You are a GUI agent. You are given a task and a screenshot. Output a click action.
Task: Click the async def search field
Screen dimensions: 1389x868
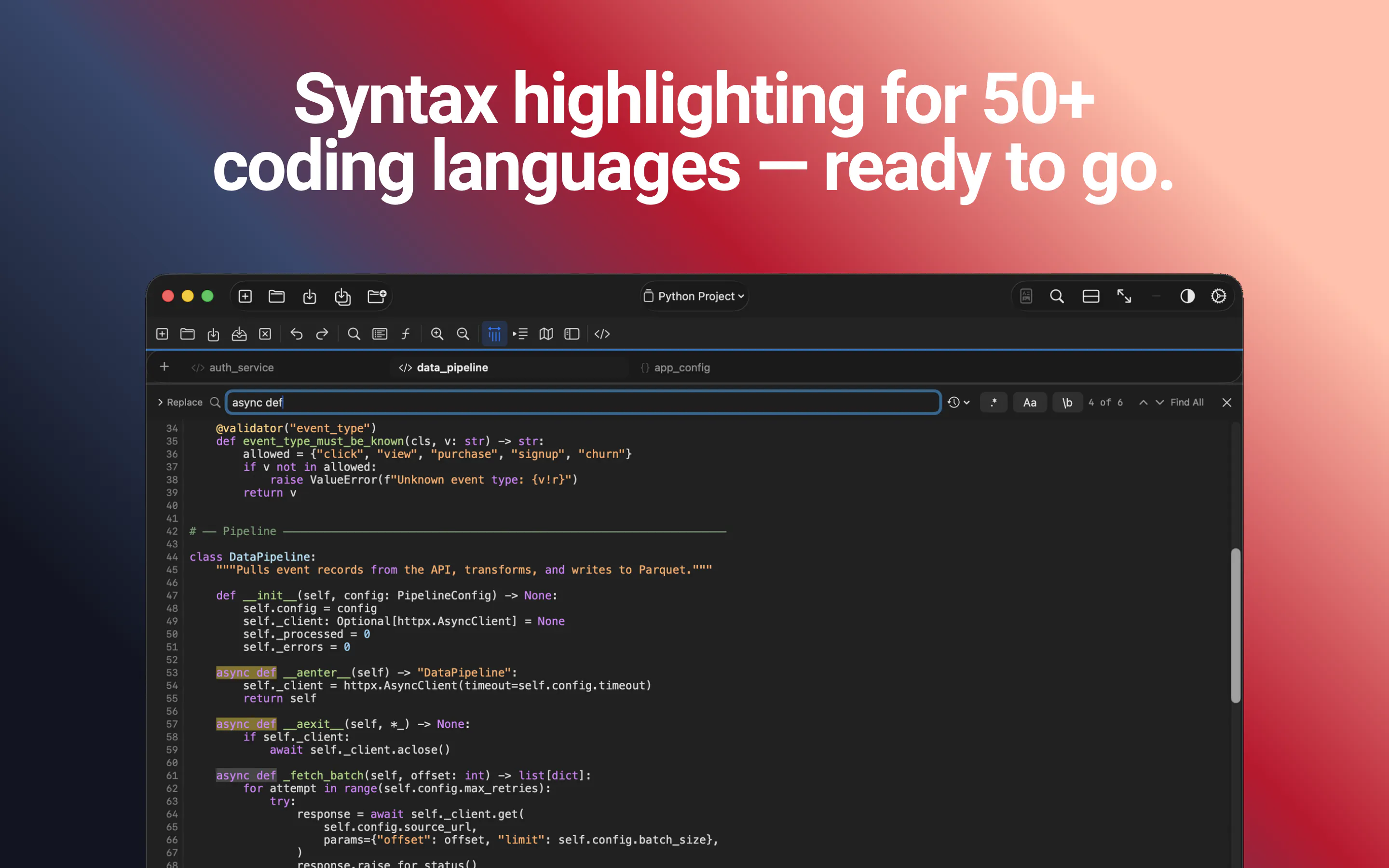point(583,403)
